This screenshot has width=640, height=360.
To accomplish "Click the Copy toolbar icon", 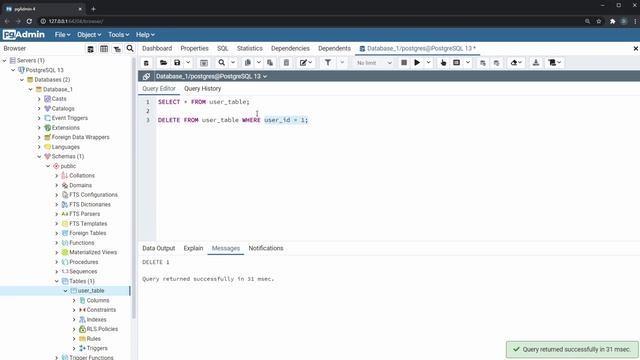I will click(x=247, y=63).
